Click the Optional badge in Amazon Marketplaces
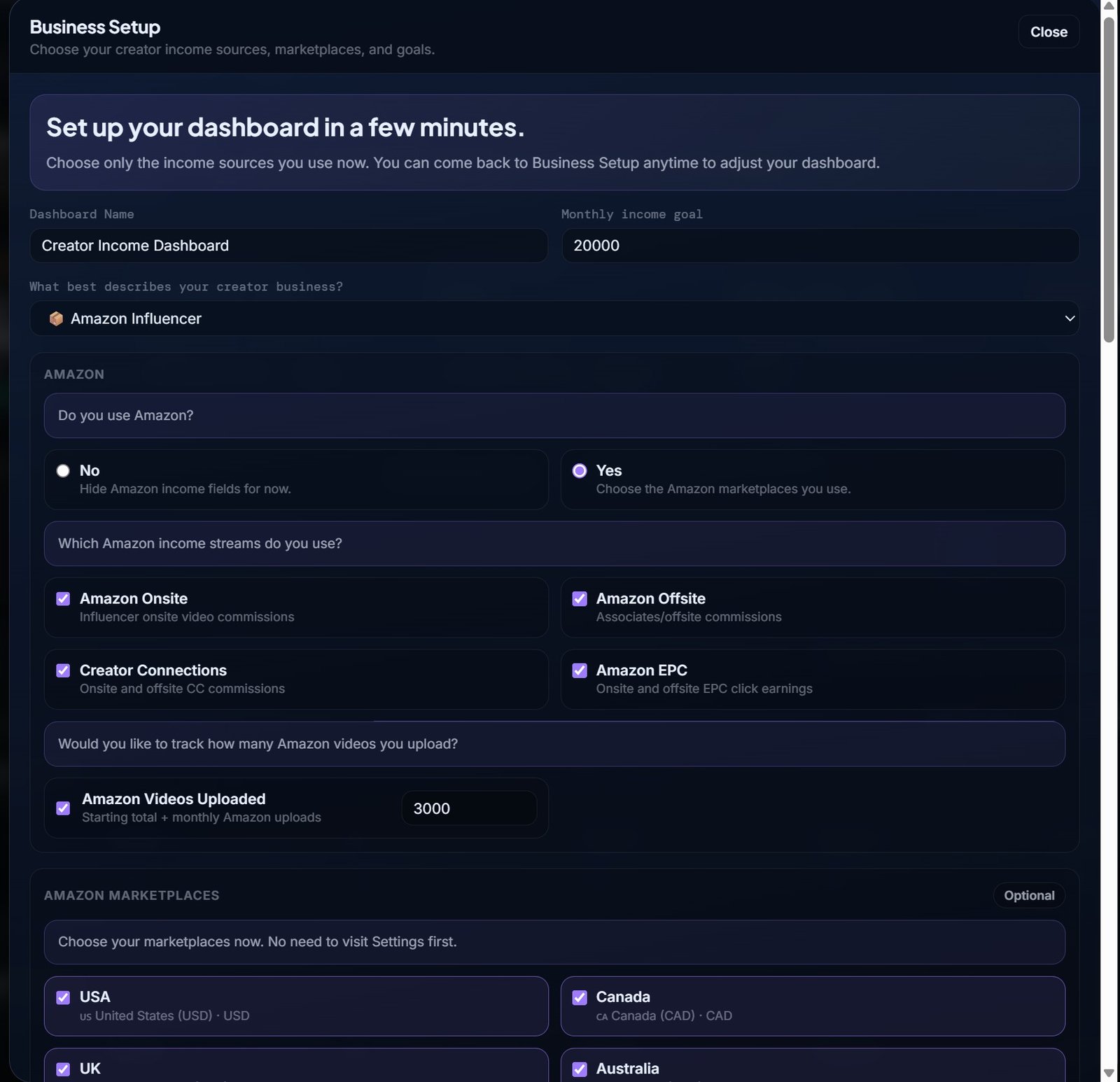Viewport: 1120px width, 1082px height. (1029, 896)
